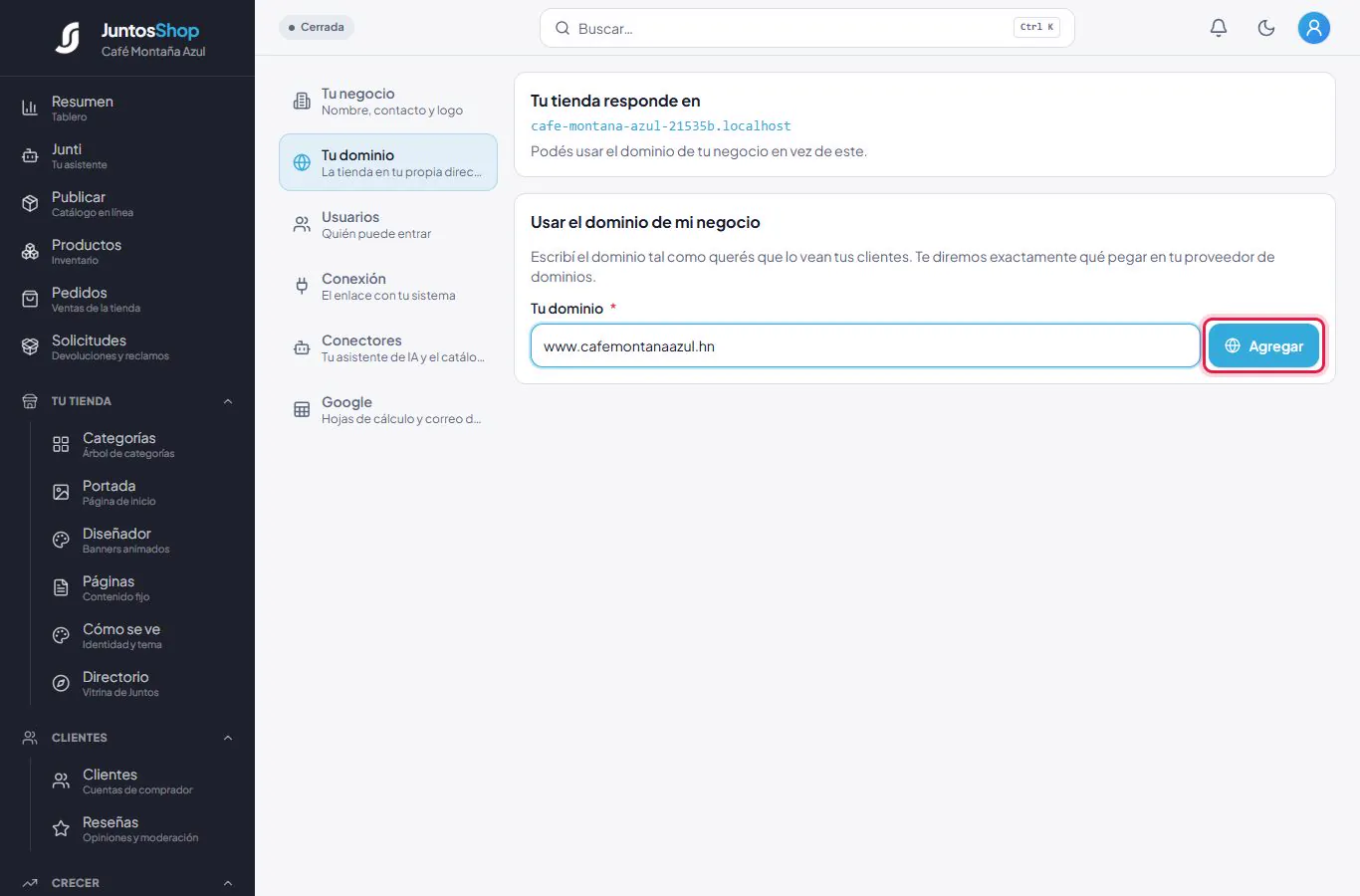Open the notifications bell

pos(1219,28)
